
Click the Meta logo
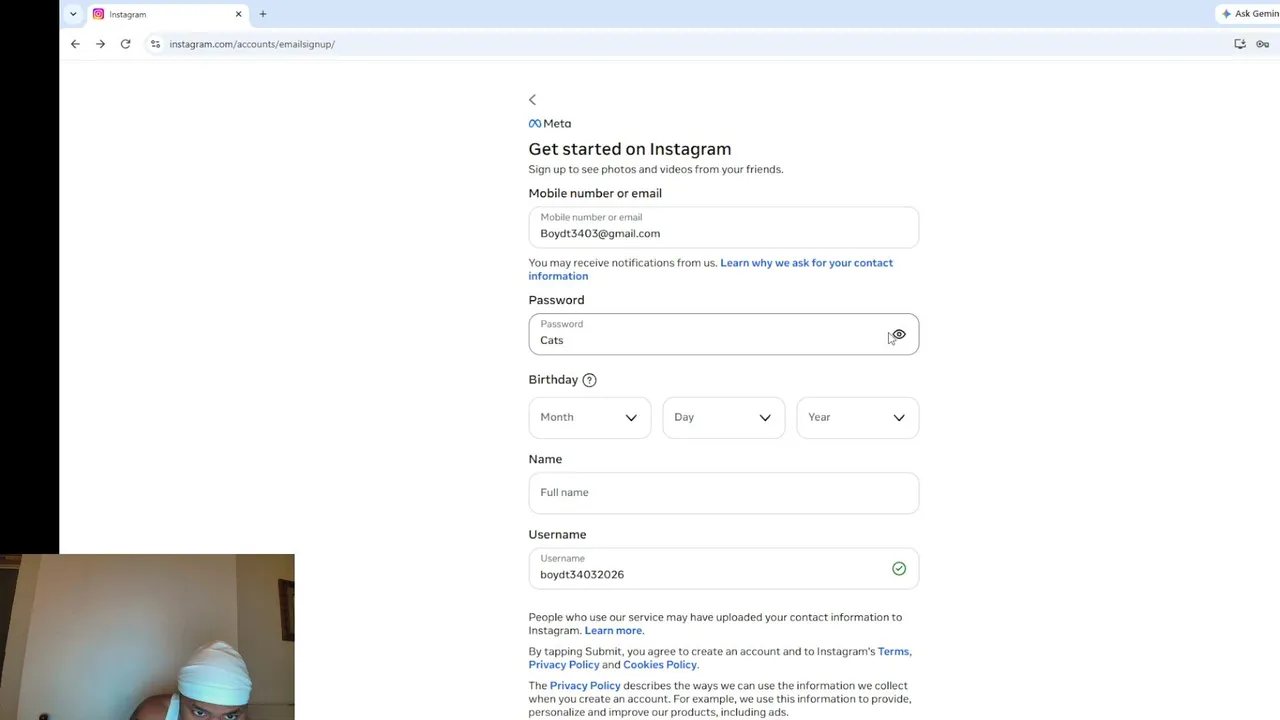(550, 124)
